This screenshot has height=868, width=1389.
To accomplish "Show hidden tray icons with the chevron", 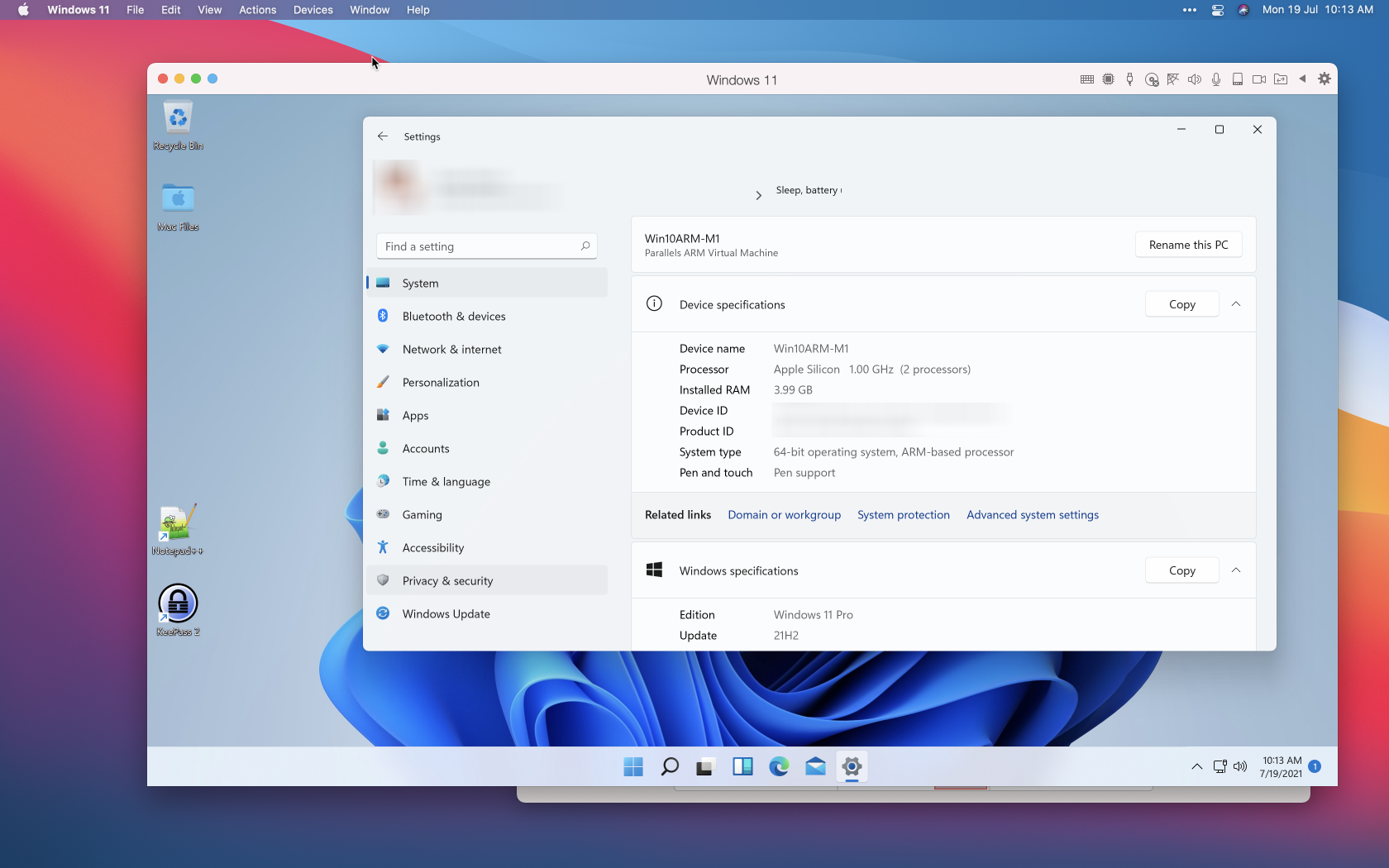I will pos(1196,767).
